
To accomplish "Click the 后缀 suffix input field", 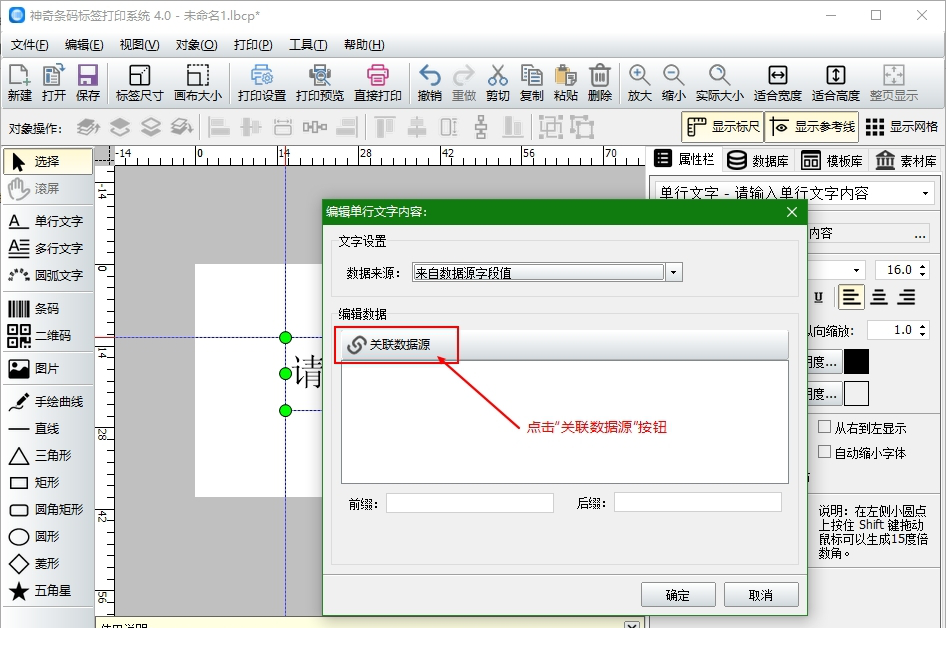I will click(697, 501).
